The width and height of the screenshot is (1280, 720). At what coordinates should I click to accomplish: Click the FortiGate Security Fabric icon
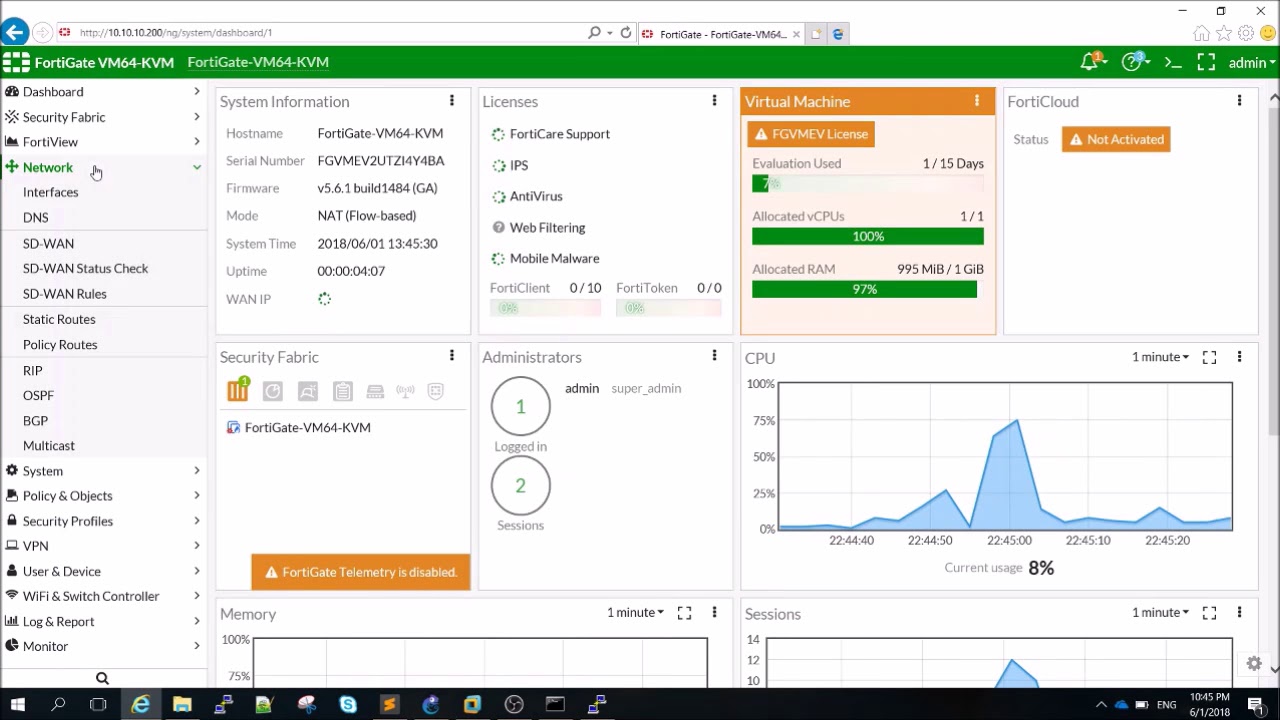(238, 390)
